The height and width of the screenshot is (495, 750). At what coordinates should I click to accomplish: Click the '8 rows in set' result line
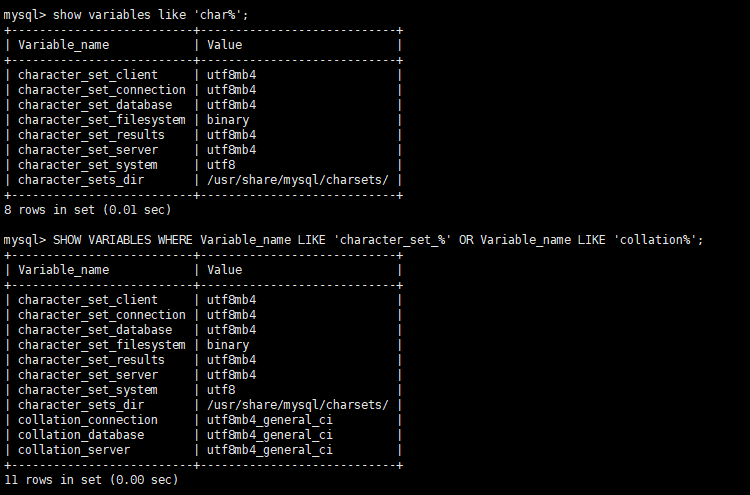coord(88,209)
